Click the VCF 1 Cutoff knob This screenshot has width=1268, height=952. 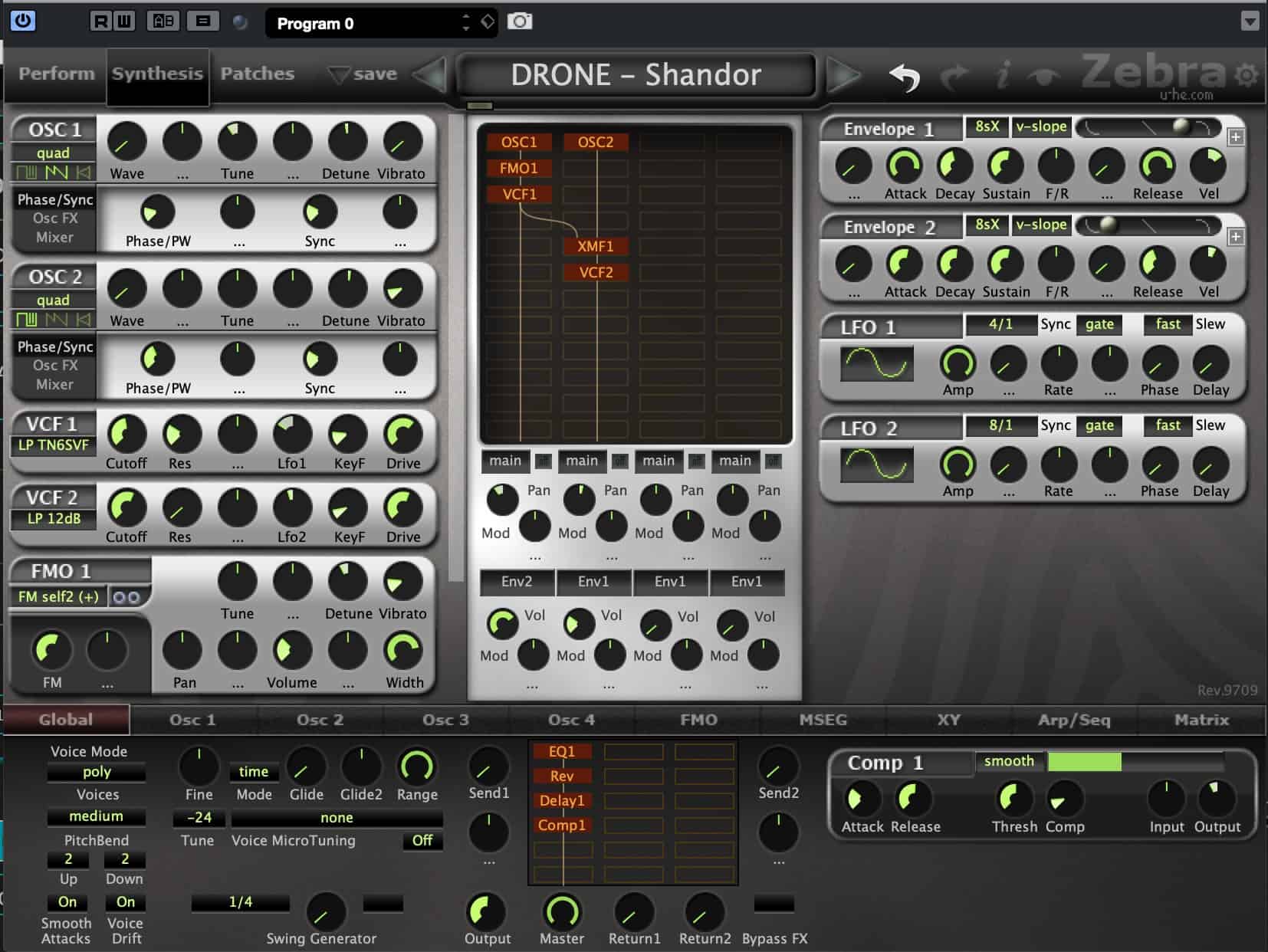tap(126, 434)
